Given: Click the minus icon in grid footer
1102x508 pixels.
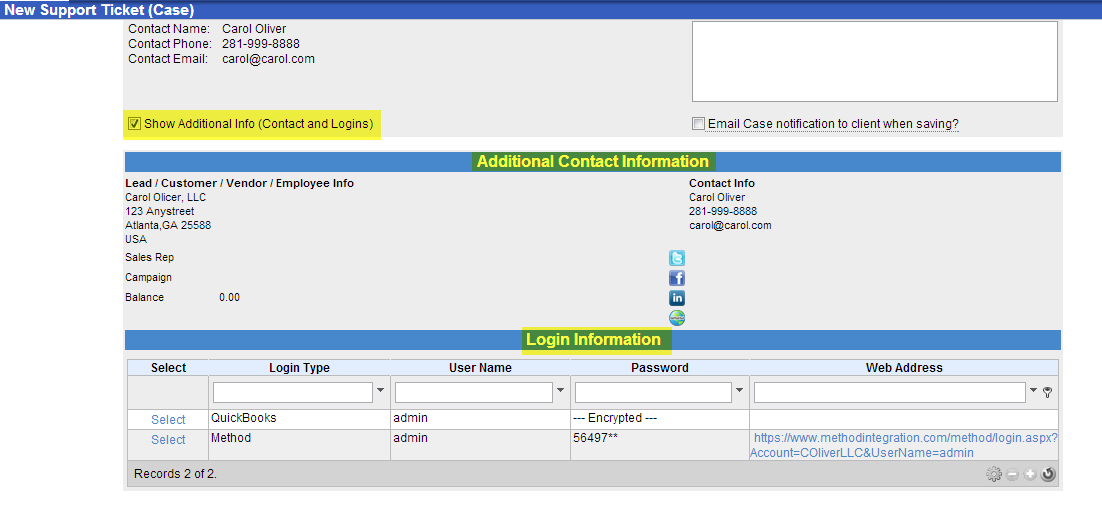Looking at the screenshot, I should point(1012,474).
